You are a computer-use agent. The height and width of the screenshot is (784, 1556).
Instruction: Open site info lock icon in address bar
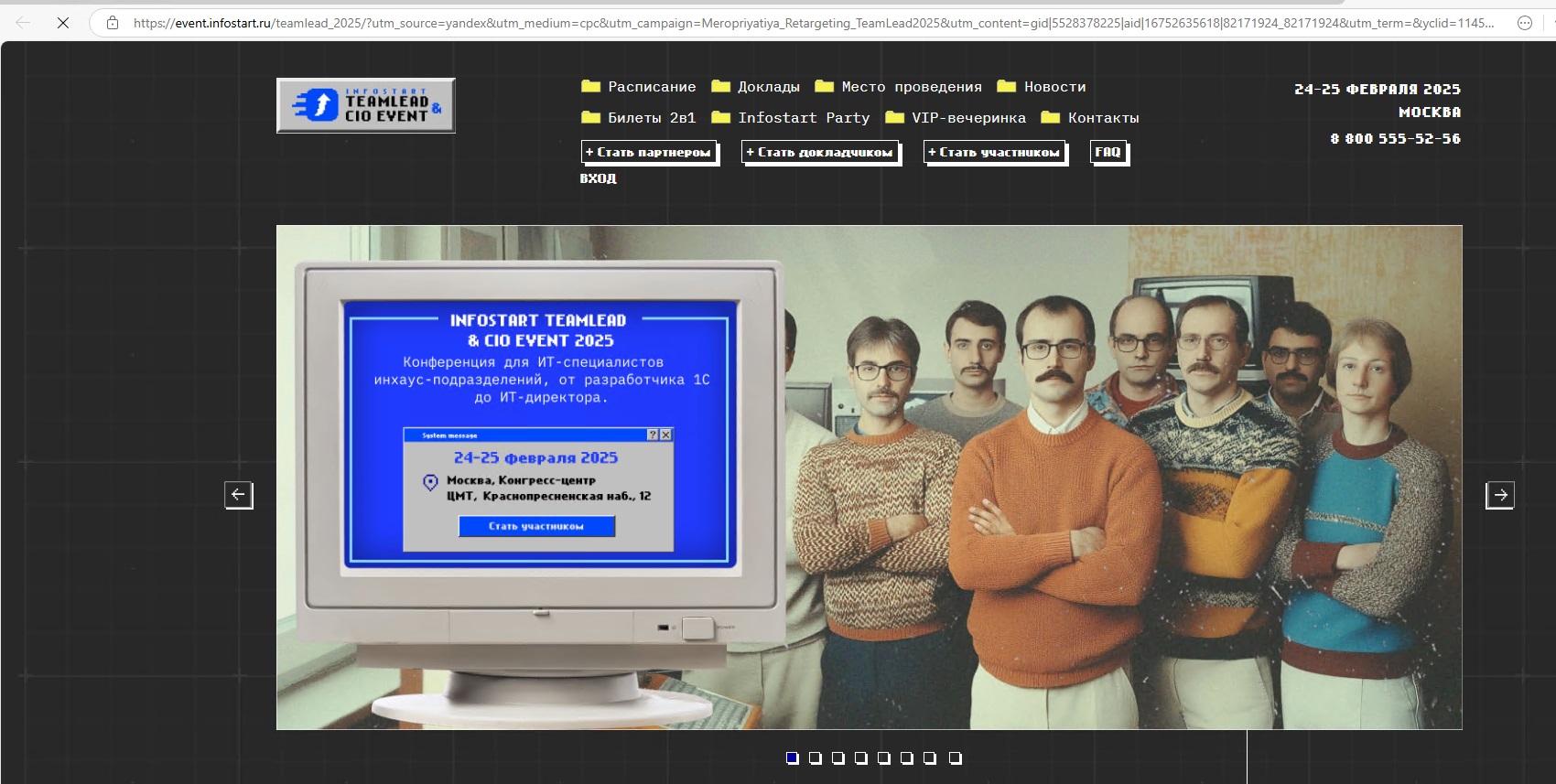(x=113, y=23)
